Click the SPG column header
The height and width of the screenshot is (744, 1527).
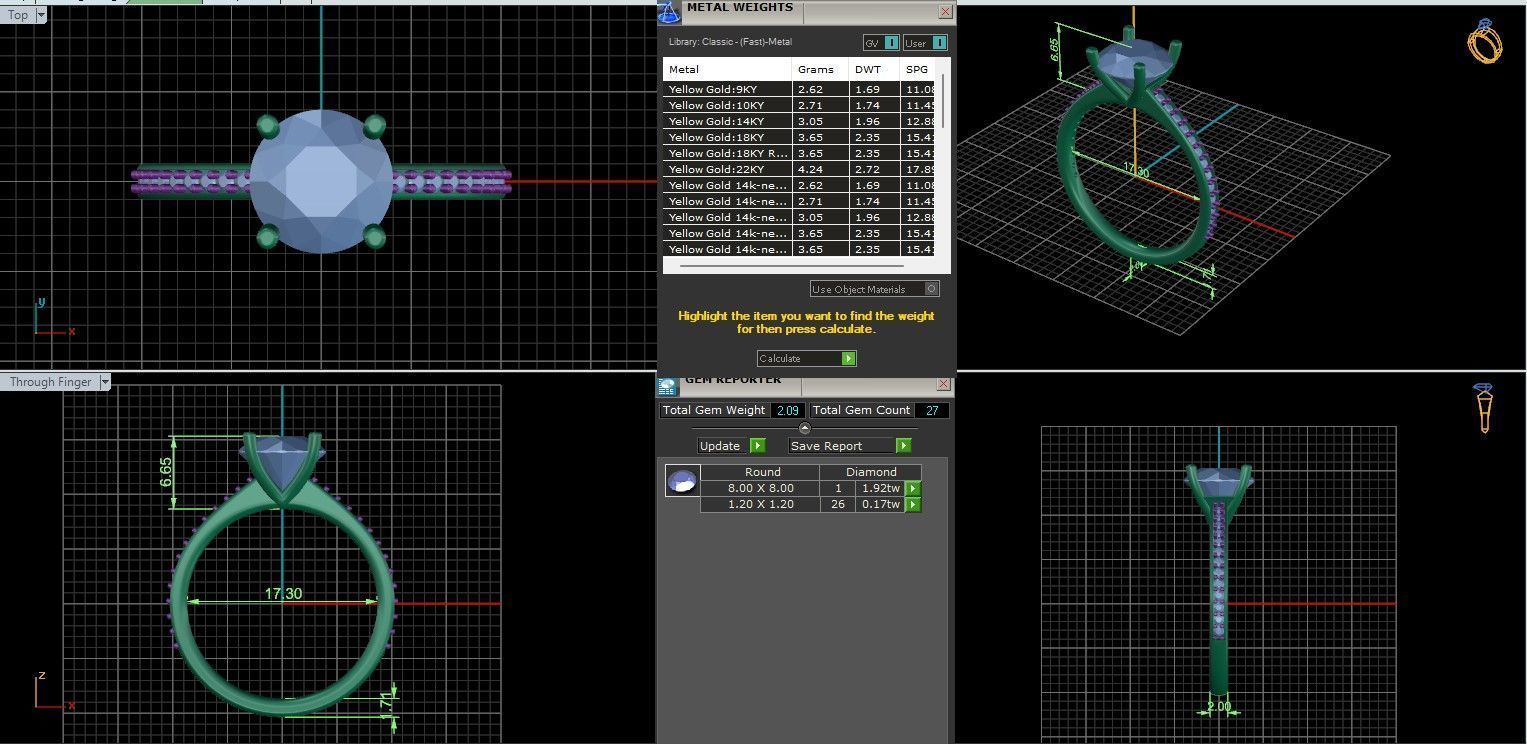tap(917, 70)
